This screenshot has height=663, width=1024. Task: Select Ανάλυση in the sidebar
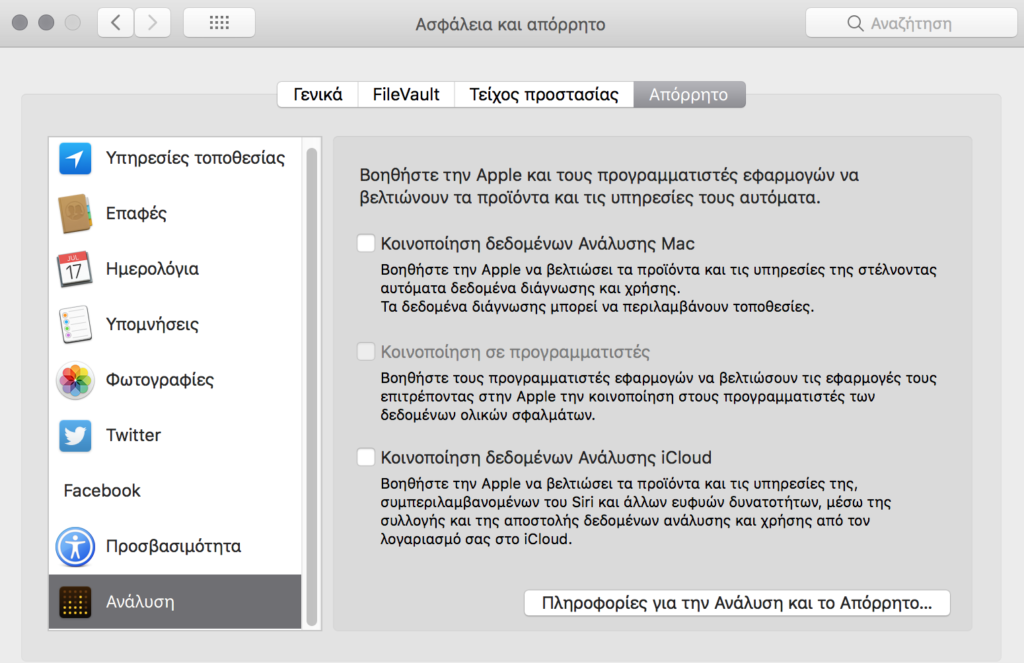click(175, 602)
